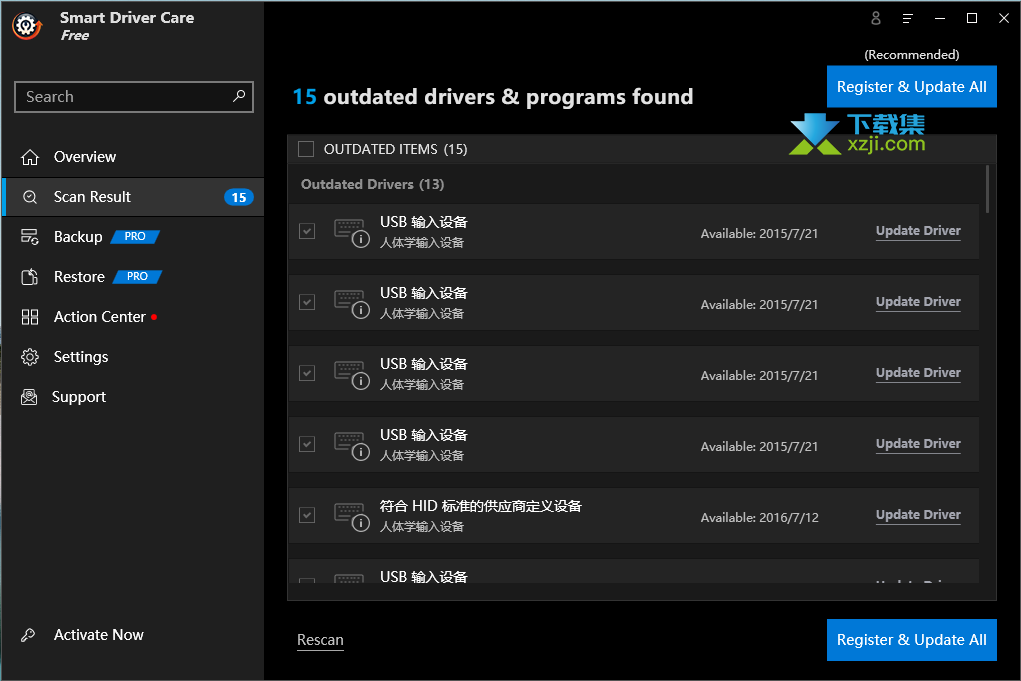The height and width of the screenshot is (681, 1021).
Task: Focus the Search input field
Action: [x=133, y=97]
